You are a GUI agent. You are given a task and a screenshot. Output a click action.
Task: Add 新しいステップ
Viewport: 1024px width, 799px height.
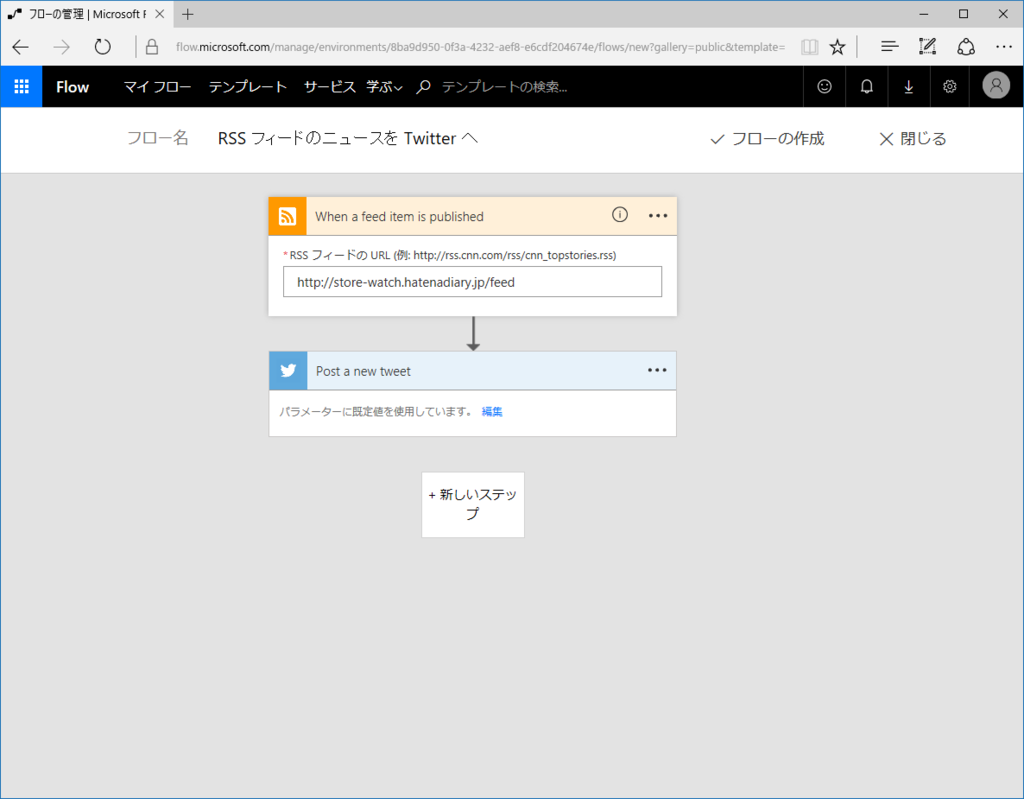(x=473, y=504)
